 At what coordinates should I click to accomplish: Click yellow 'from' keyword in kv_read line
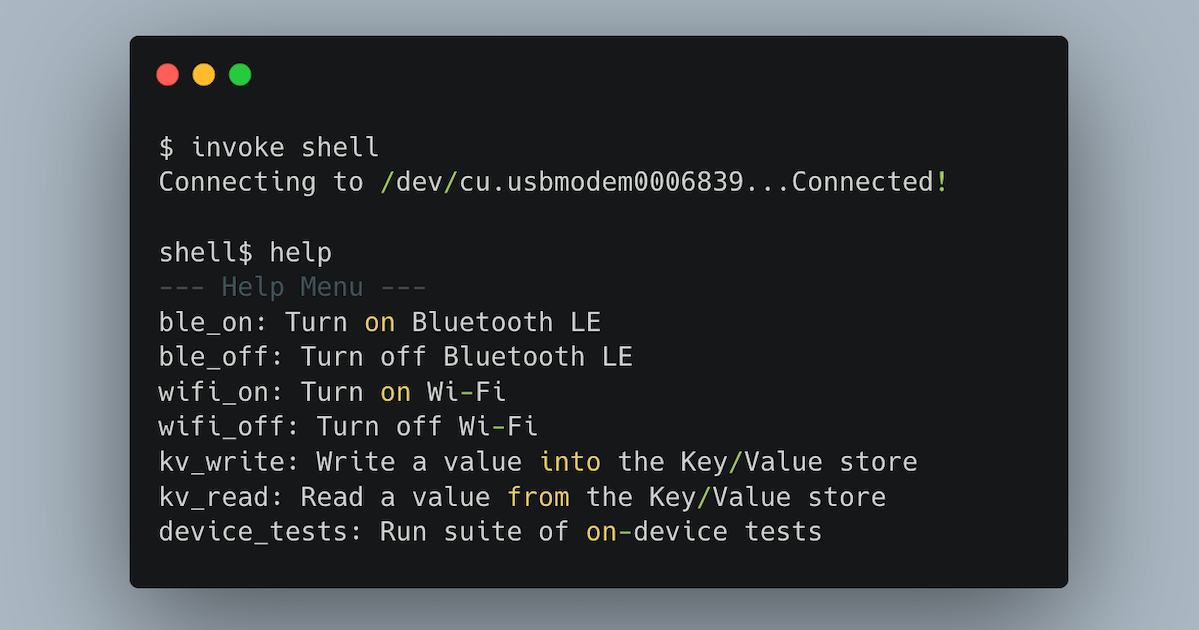(538, 497)
